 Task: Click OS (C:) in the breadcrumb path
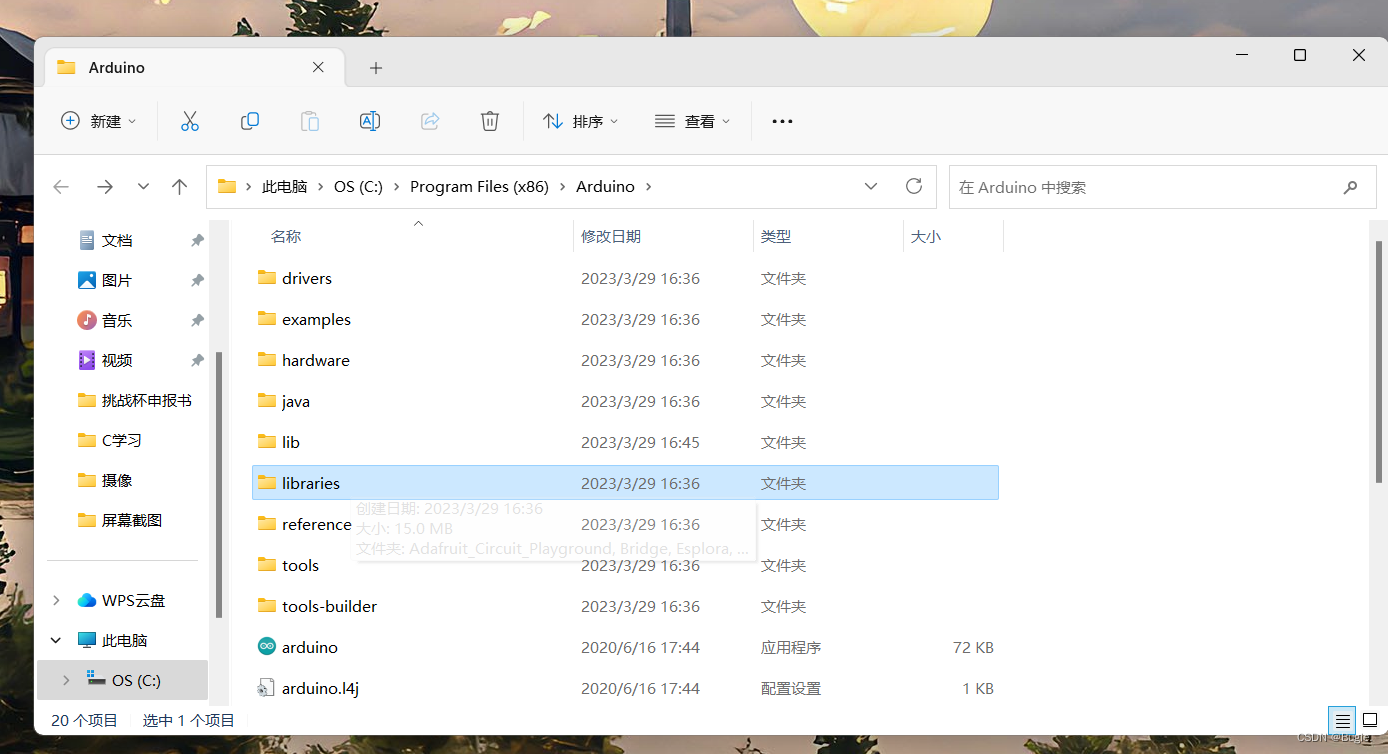point(358,187)
